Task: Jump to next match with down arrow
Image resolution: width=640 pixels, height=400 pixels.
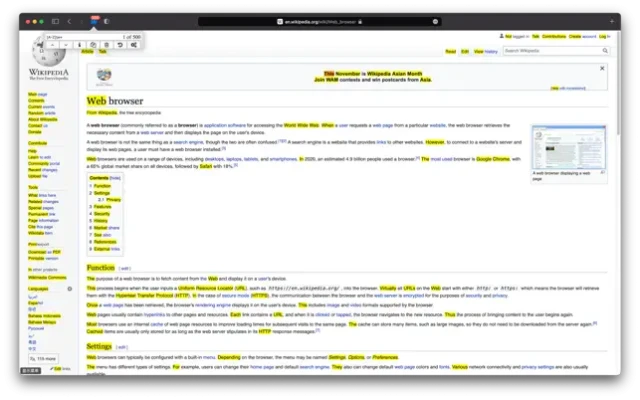Action: coord(66,45)
